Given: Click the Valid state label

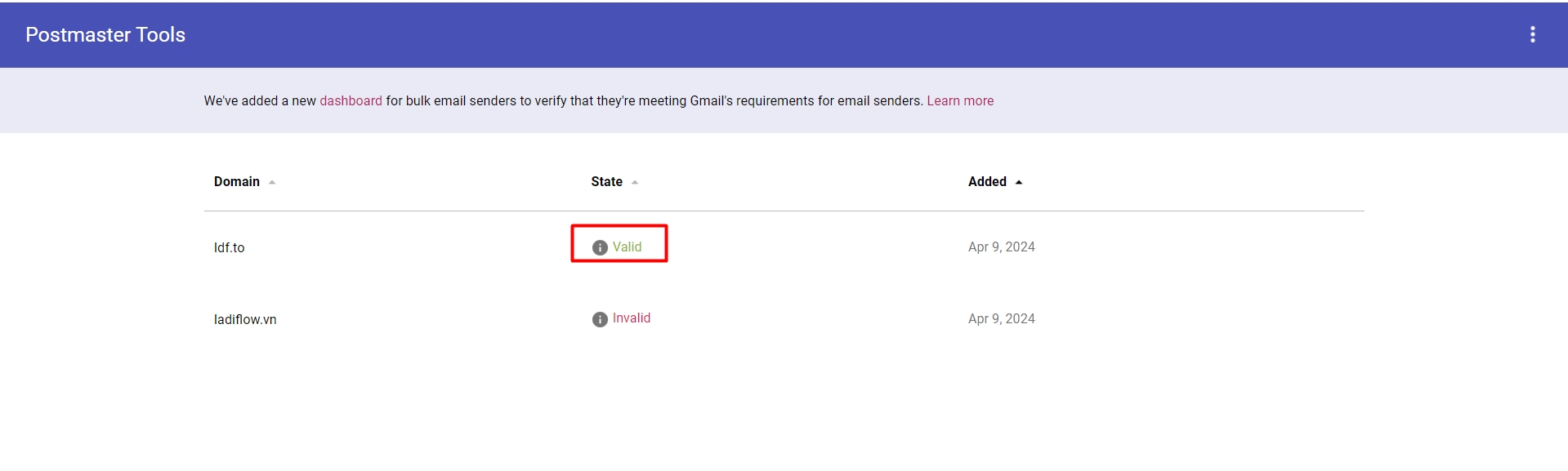Looking at the screenshot, I should pyautogui.click(x=628, y=247).
